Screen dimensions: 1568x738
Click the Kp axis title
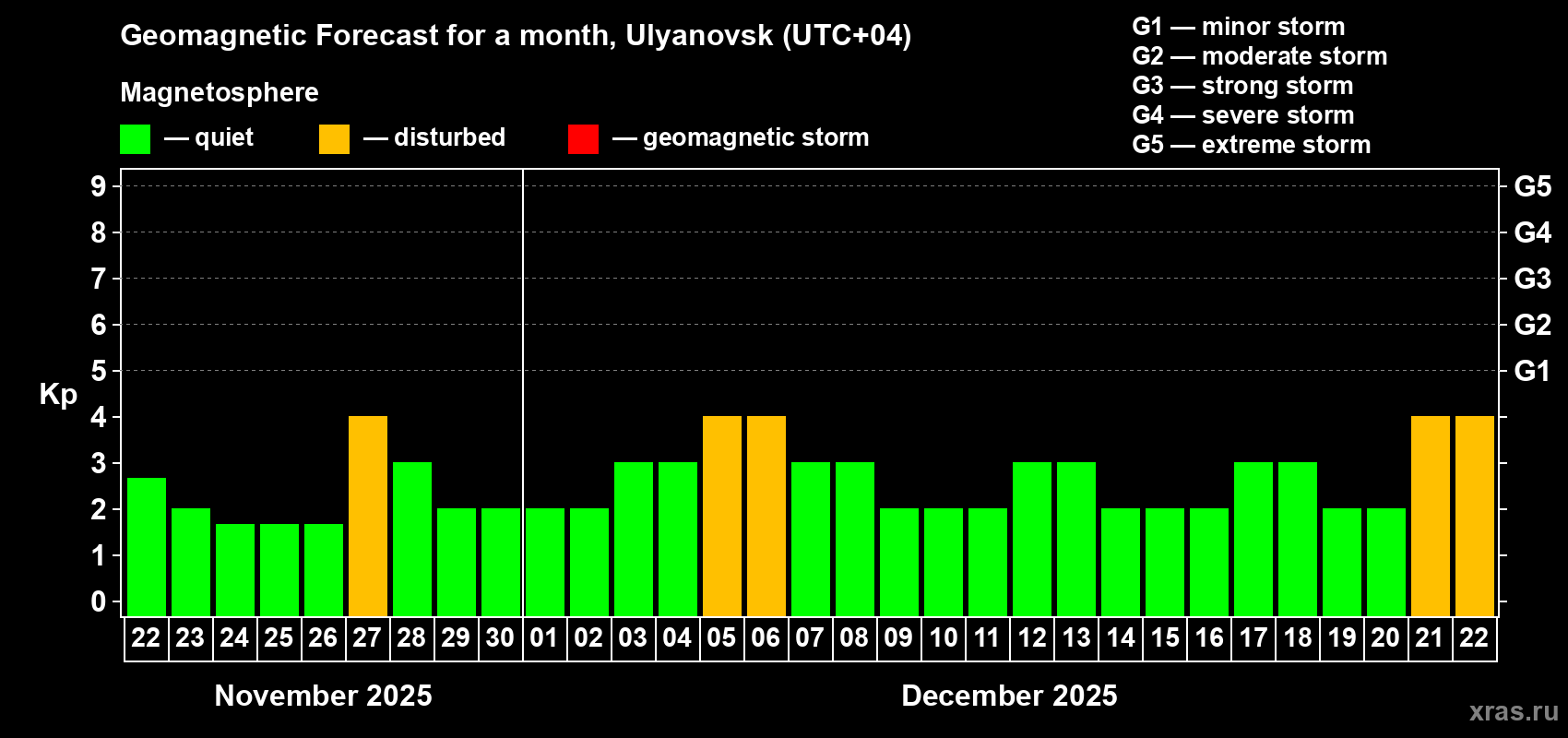click(x=58, y=395)
